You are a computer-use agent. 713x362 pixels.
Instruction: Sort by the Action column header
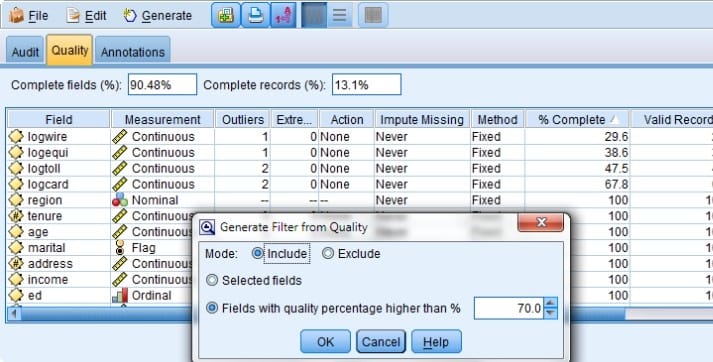347,120
